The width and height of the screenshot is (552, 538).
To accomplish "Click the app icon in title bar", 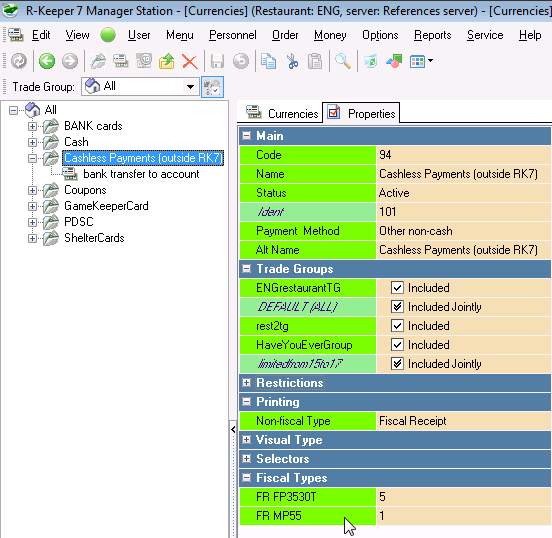I will pyautogui.click(x=10, y=10).
